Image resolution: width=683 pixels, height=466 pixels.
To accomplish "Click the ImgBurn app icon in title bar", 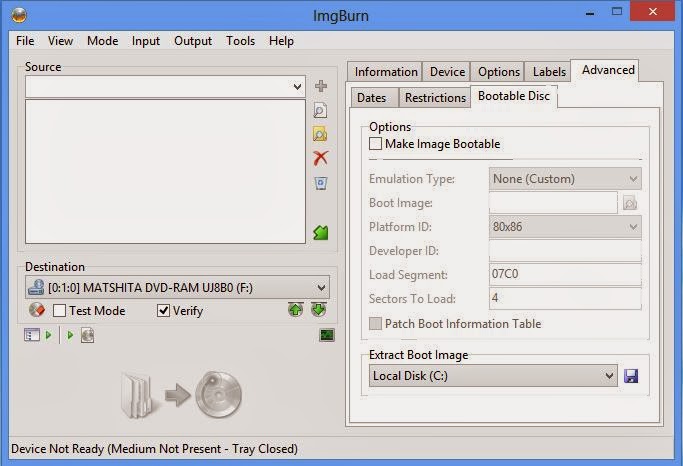I will click(19, 15).
